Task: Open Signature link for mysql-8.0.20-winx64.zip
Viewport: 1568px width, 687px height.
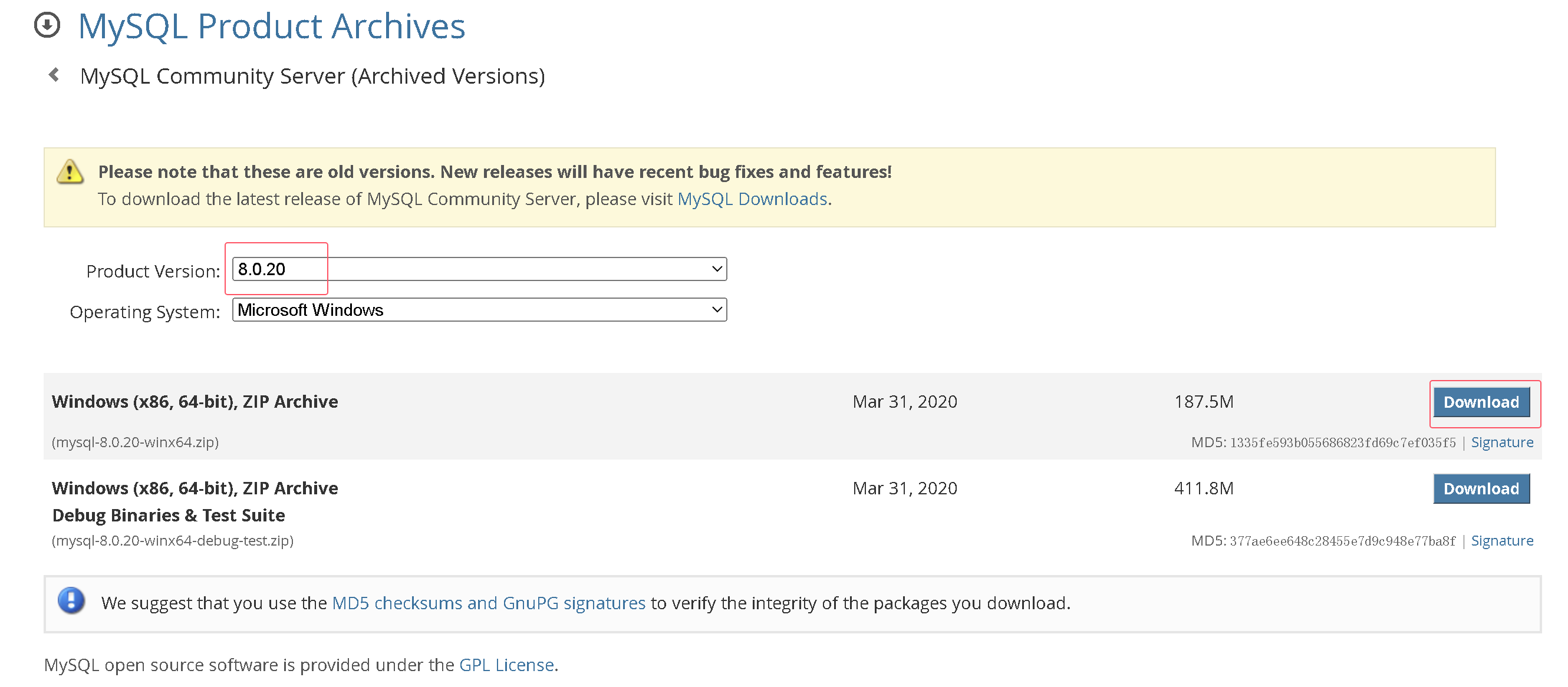Action: click(1501, 442)
